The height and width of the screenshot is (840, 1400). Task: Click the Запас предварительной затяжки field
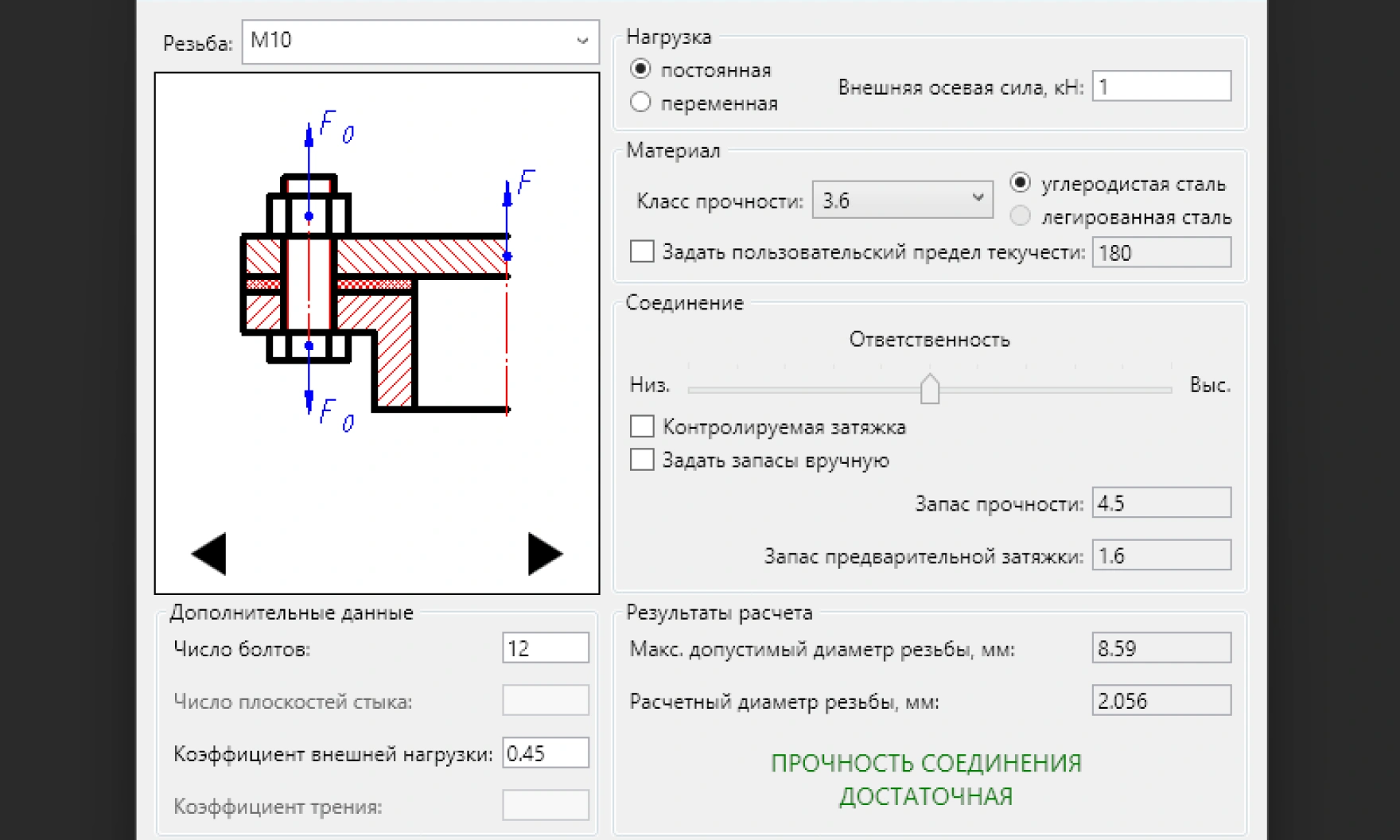point(1161,555)
